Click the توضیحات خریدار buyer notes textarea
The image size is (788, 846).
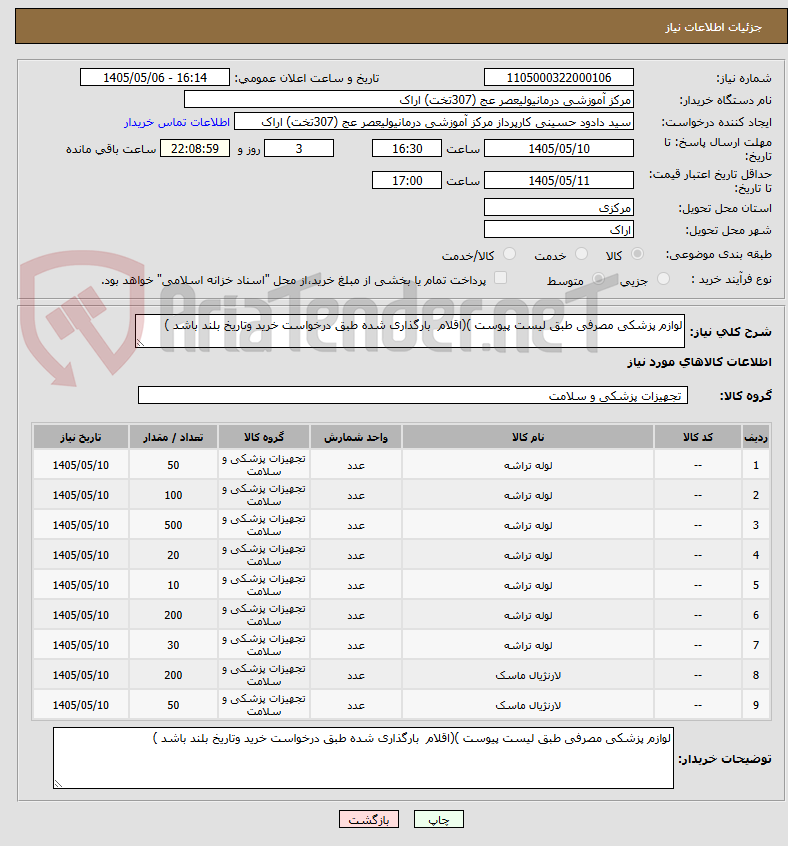tap(364, 758)
